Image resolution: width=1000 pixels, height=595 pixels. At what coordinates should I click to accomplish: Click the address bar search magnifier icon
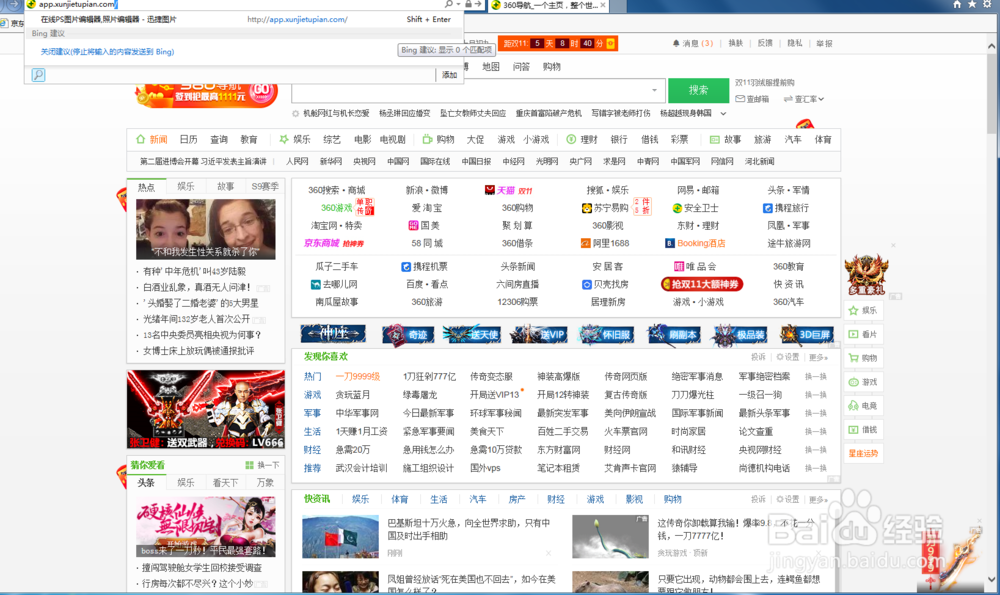(x=449, y=4)
